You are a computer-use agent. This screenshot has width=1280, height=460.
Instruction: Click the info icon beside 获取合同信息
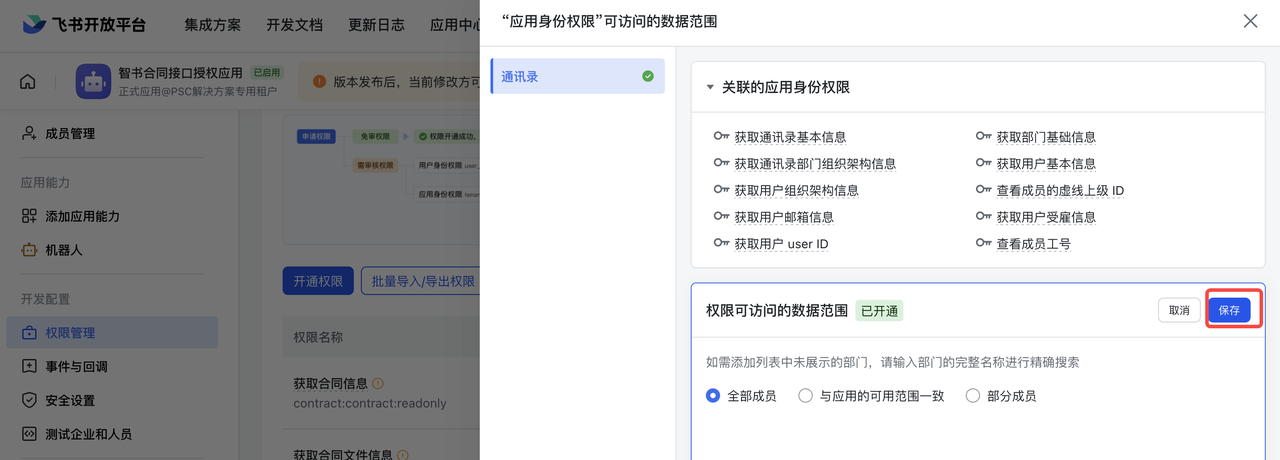click(378, 384)
